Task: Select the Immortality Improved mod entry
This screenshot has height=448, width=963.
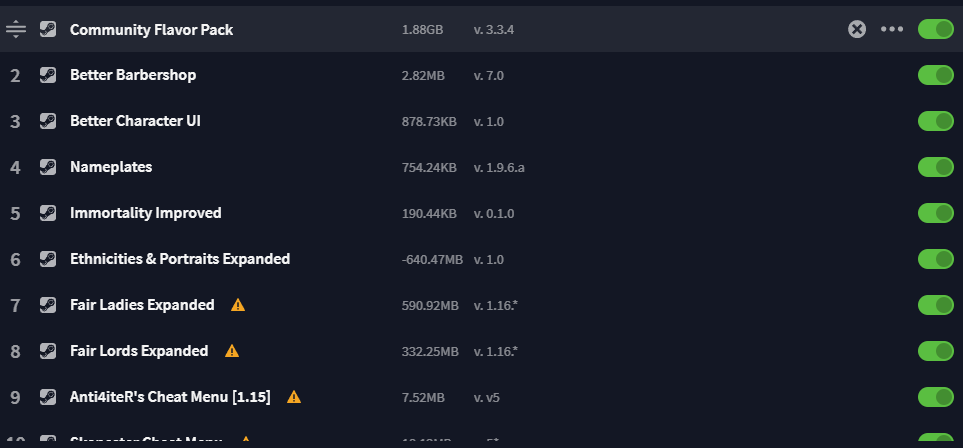Action: point(146,213)
